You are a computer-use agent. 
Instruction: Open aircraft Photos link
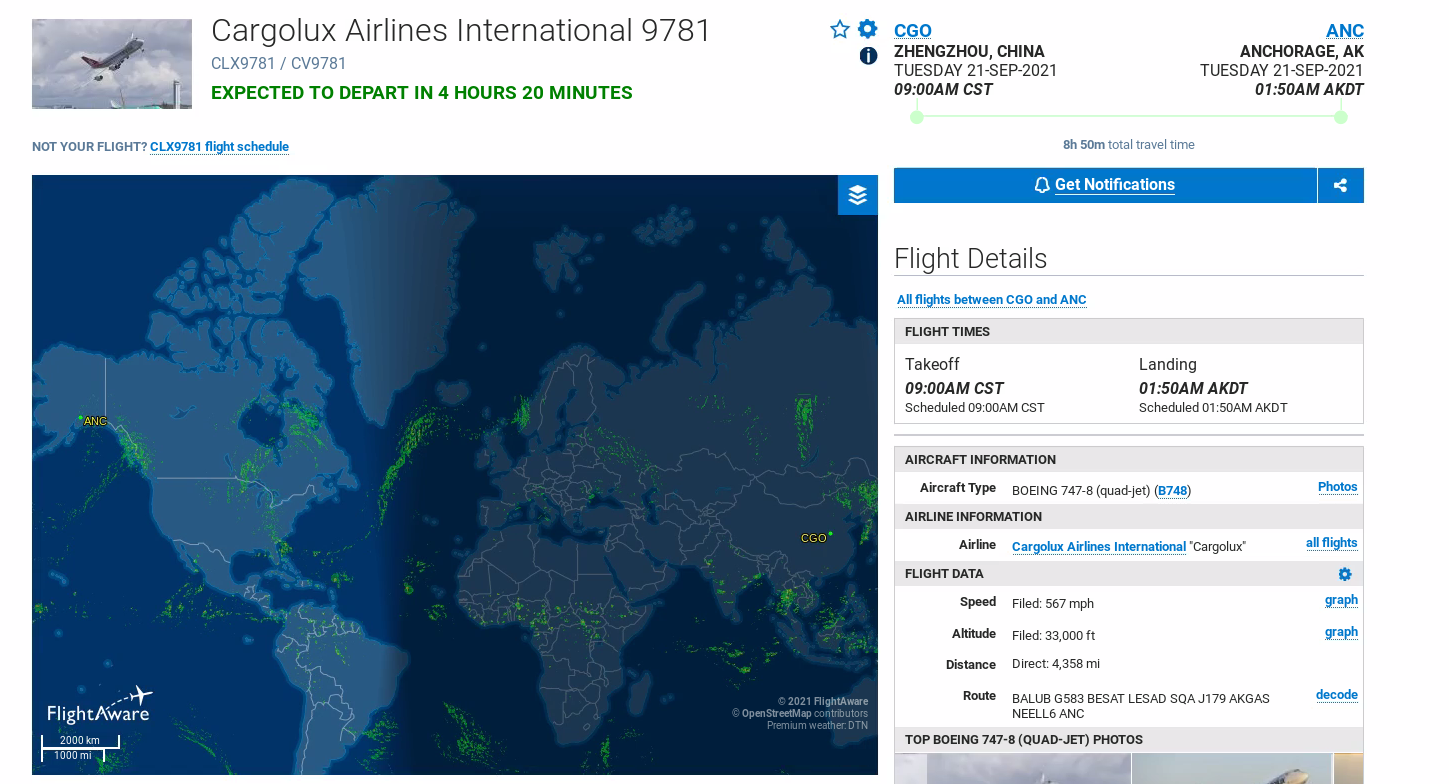1337,487
